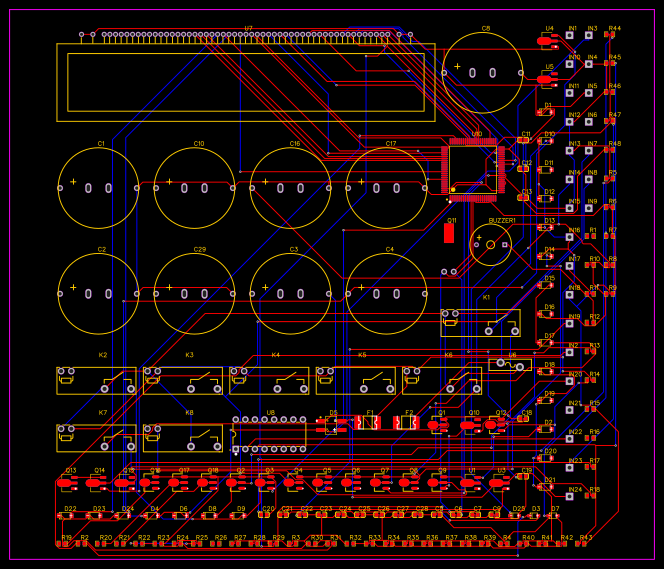Select relay K8 footprint

(183, 439)
